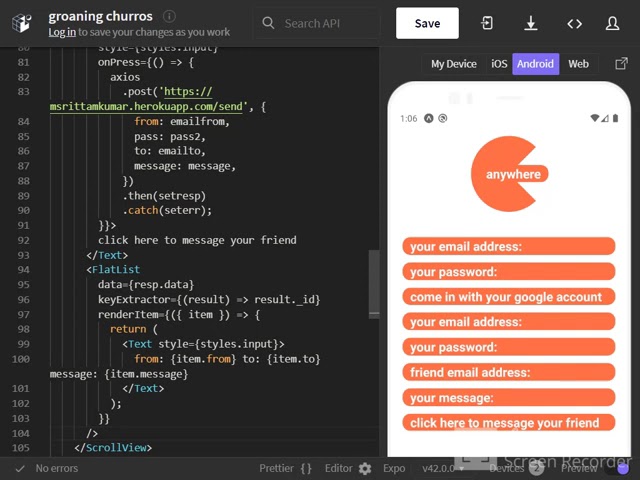
Task: Switch to the My Device tab
Action: pyautogui.click(x=453, y=64)
